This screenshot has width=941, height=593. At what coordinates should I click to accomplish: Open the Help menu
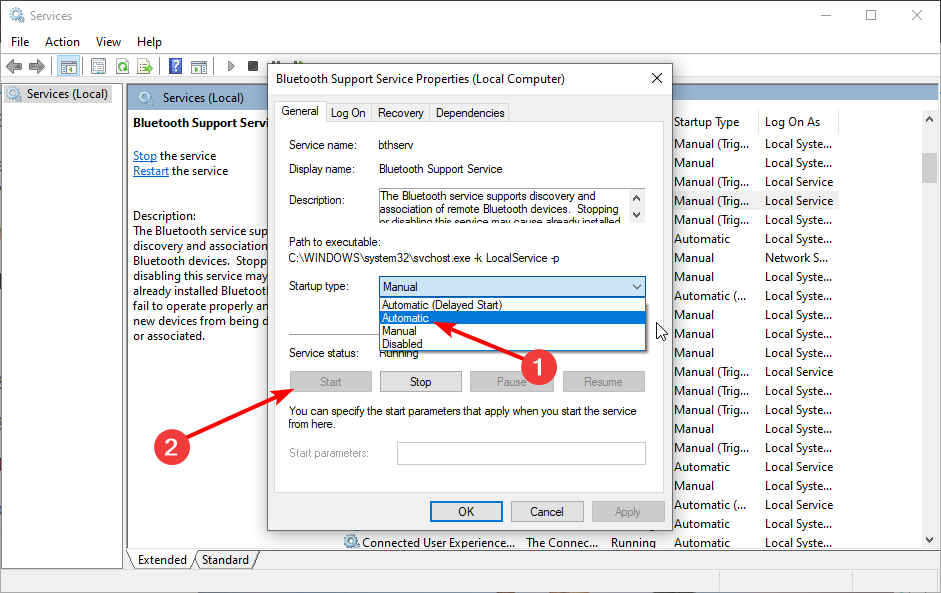[x=149, y=41]
